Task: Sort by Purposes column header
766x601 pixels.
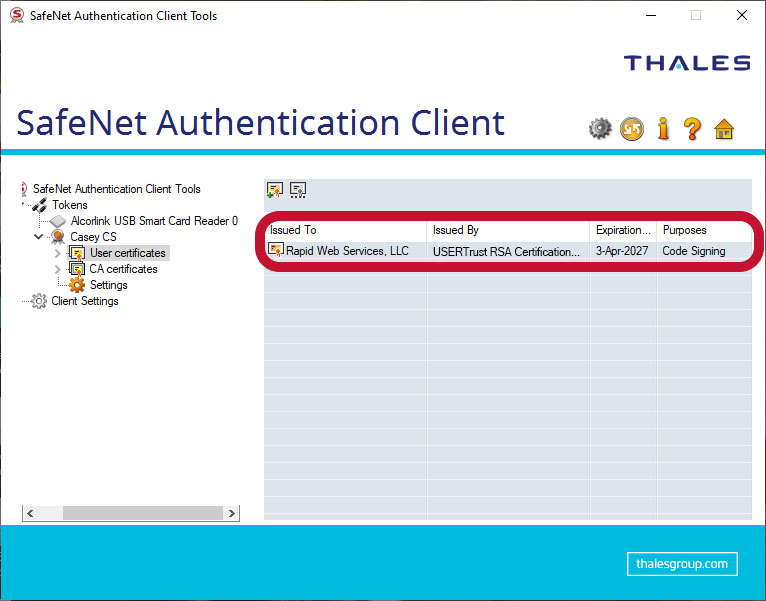Action: coord(704,230)
